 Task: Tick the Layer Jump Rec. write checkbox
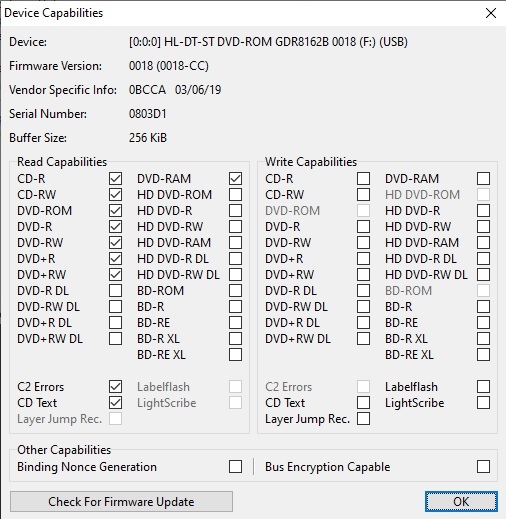tap(363, 419)
